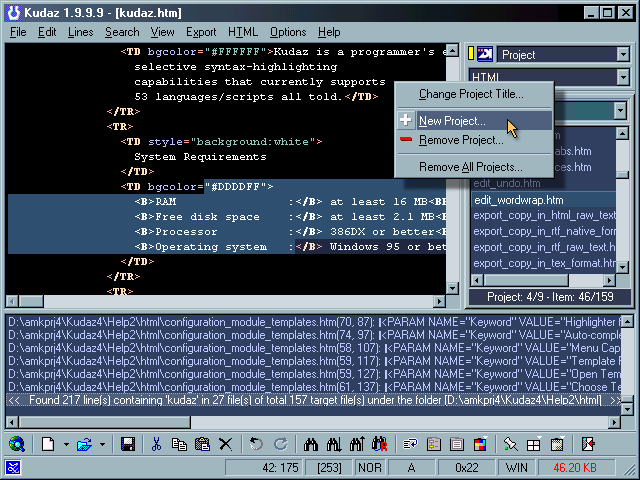Image resolution: width=640 pixels, height=480 pixels.
Task: Click the red checkered notepad icon
Action: pyautogui.click(x=557, y=444)
